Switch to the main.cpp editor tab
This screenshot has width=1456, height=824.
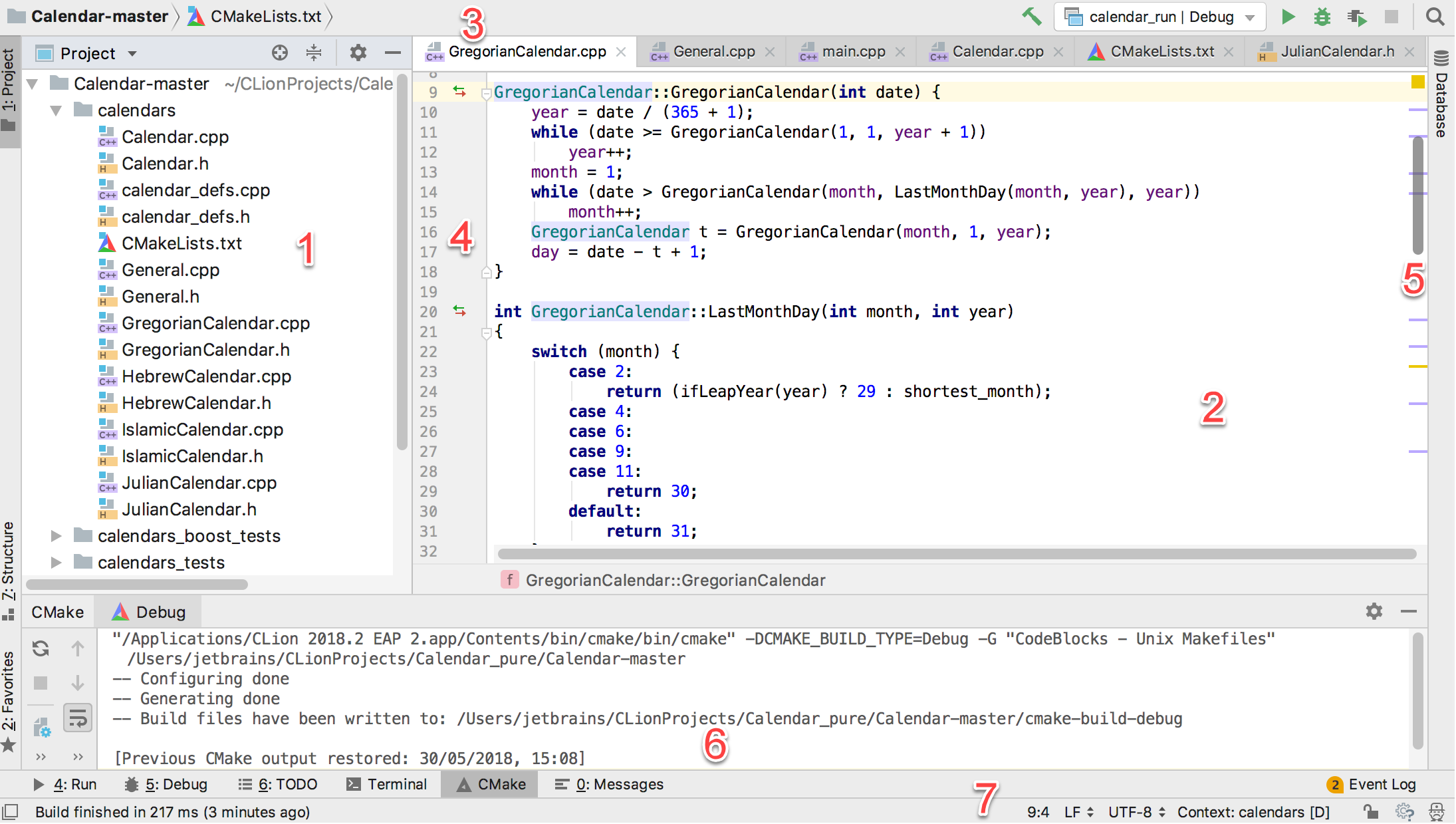(x=853, y=52)
